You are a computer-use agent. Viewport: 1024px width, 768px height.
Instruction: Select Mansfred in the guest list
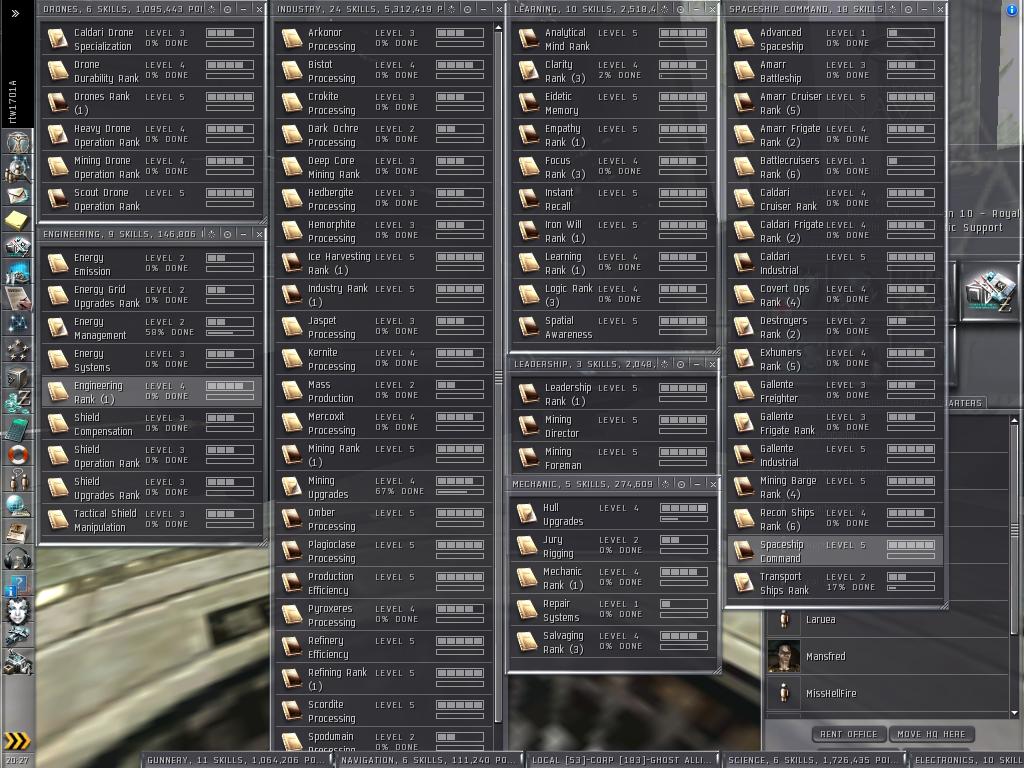[887, 656]
